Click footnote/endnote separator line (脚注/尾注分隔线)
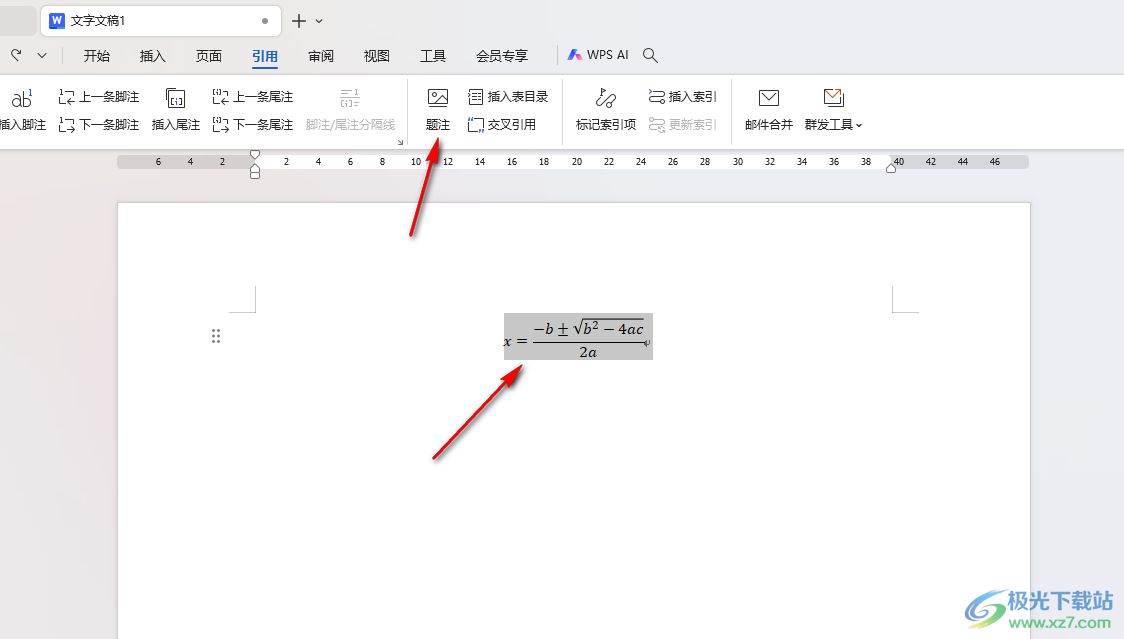Screen dimensions: 1124x639 click(x=350, y=110)
